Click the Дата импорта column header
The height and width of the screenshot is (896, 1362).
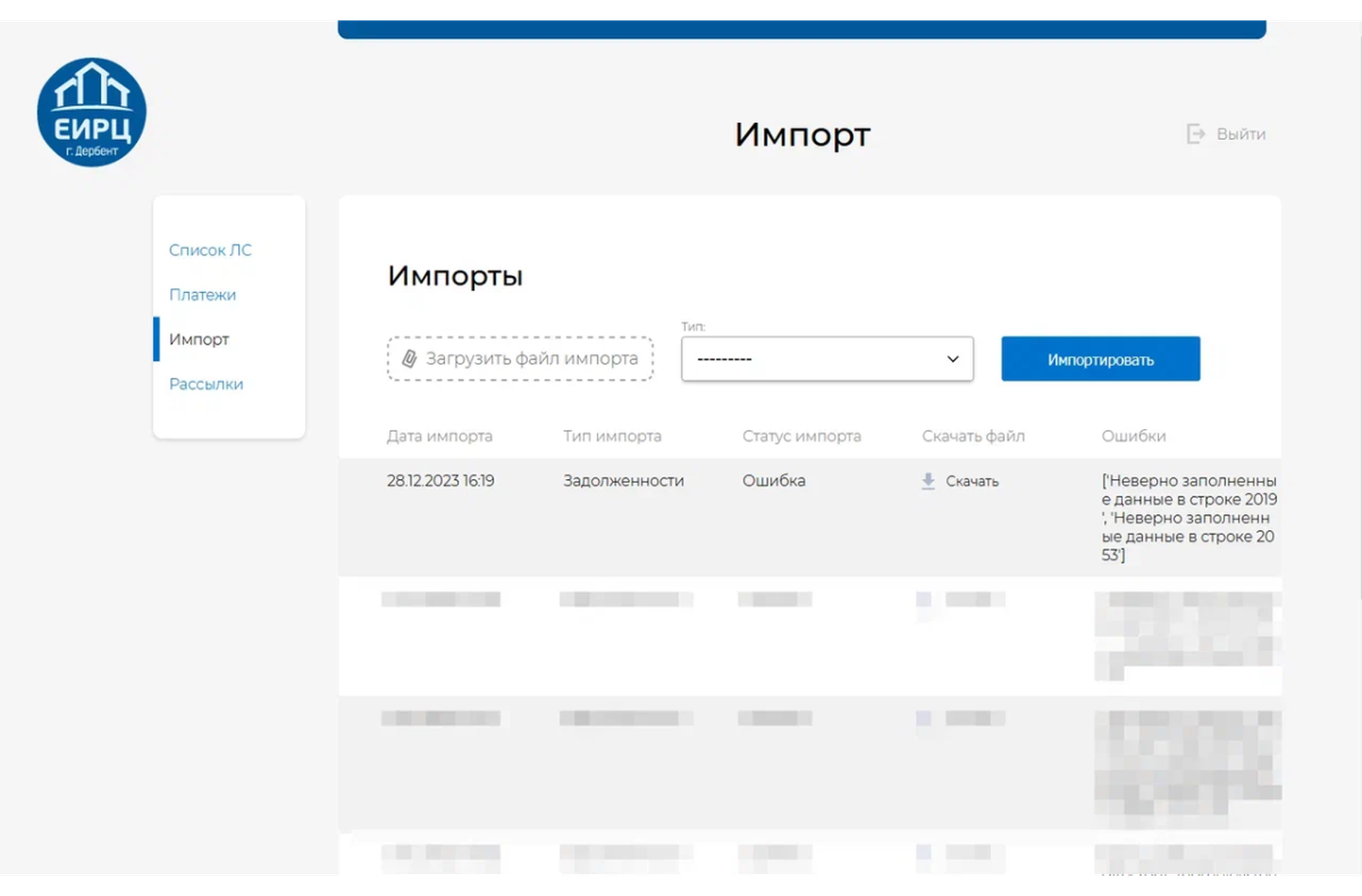[x=440, y=436]
